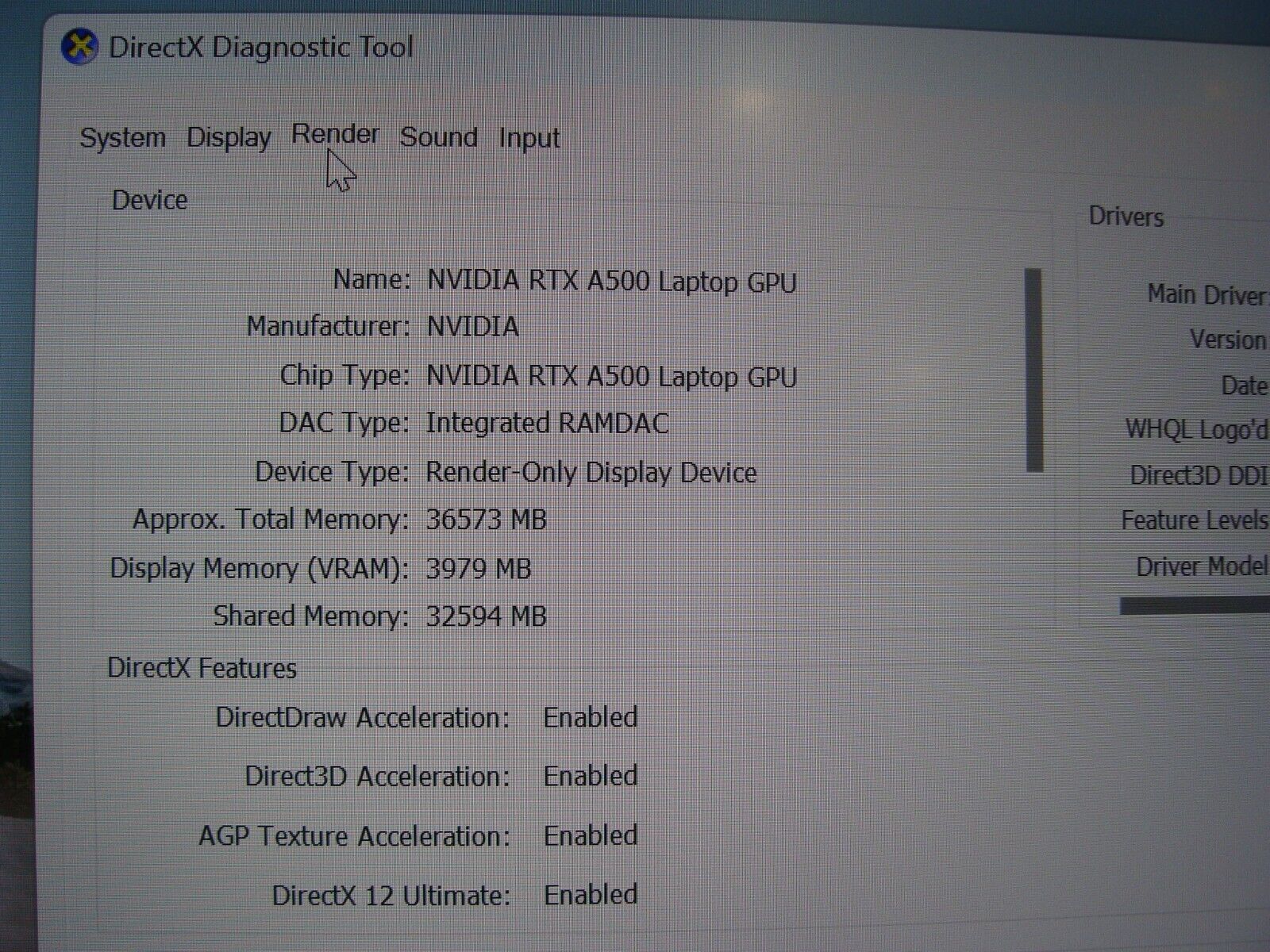Click the Version label in Drivers
This screenshot has height=952, width=1270.
(1229, 340)
